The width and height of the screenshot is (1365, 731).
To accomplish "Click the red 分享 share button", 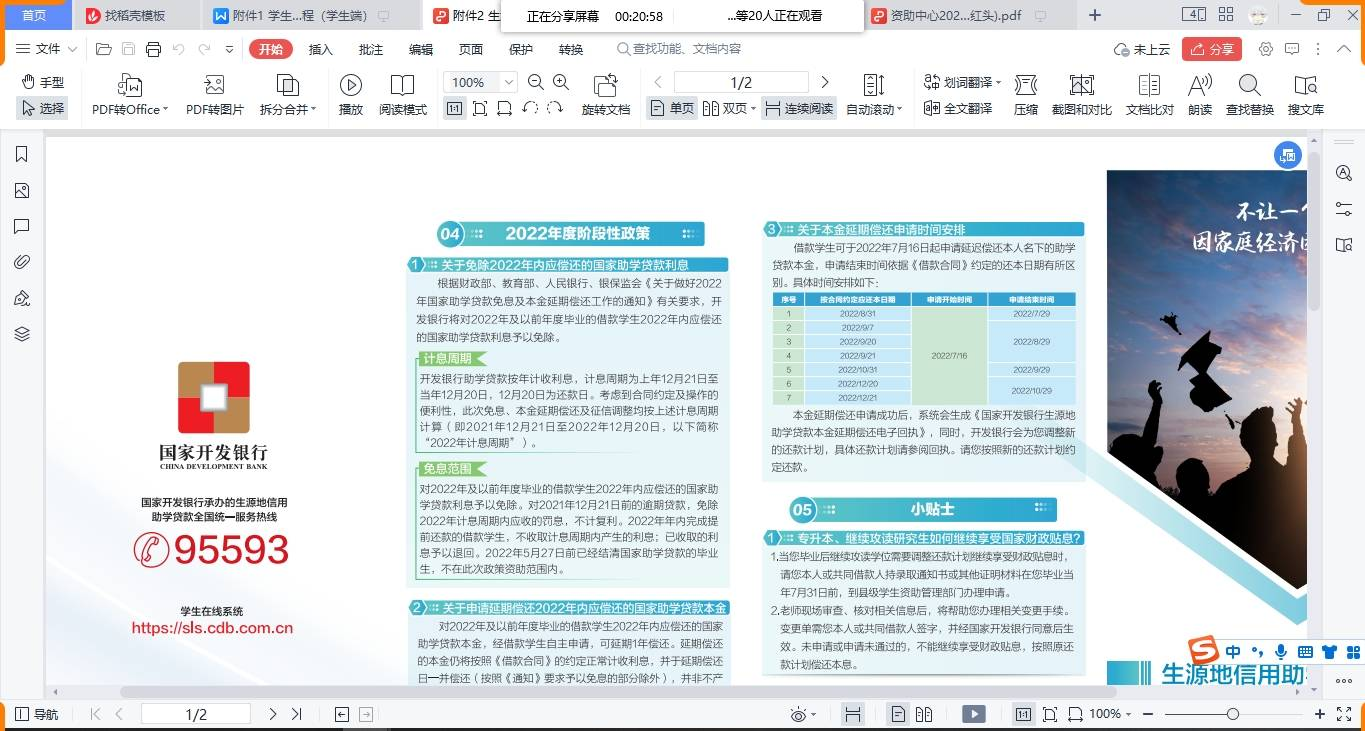I will pyautogui.click(x=1211, y=49).
